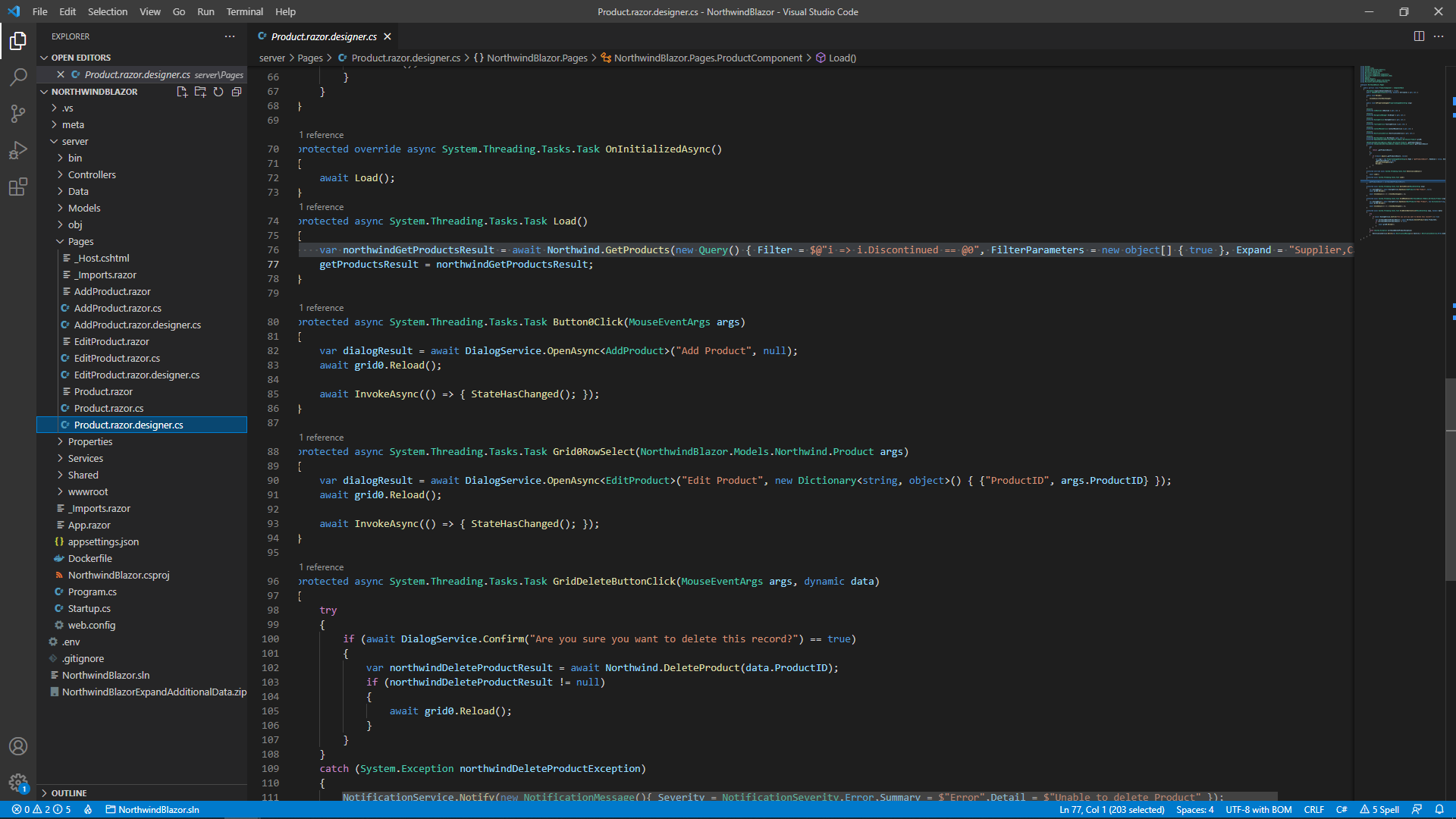Change line position via Ln 77, Col 1
Screen dimensions: 1456x819
pos(1112,810)
